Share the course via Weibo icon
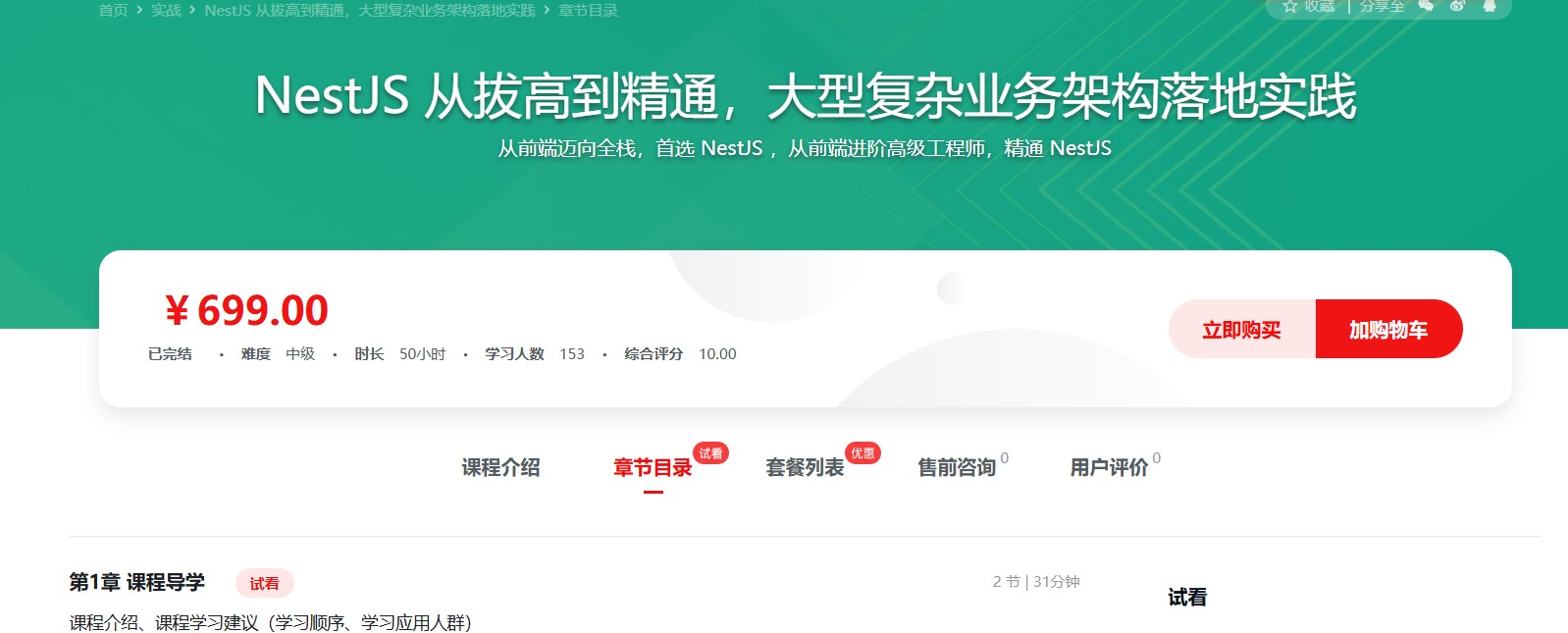Image resolution: width=1568 pixels, height=633 pixels. click(1457, 5)
